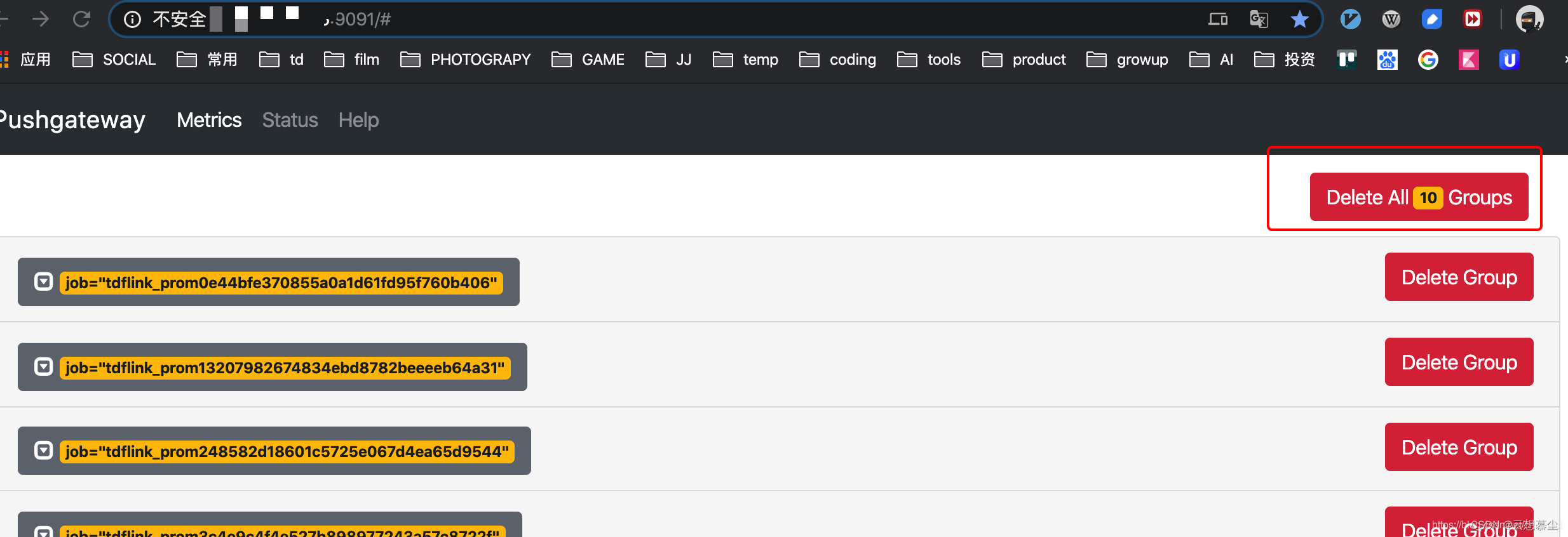Viewport: 1568px width, 537px height.
Task: Delete Group for tdflink_prom13207982 job
Action: [x=1459, y=362]
